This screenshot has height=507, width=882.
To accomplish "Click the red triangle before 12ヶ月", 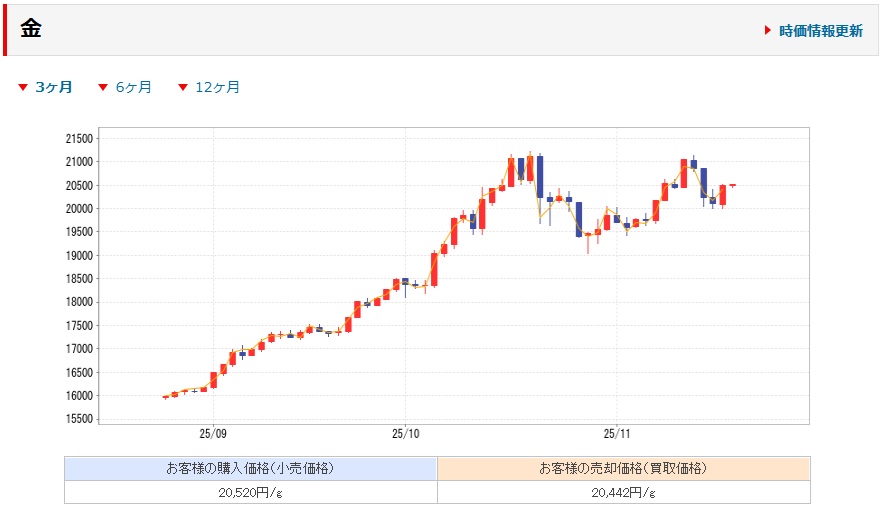I will [x=182, y=88].
